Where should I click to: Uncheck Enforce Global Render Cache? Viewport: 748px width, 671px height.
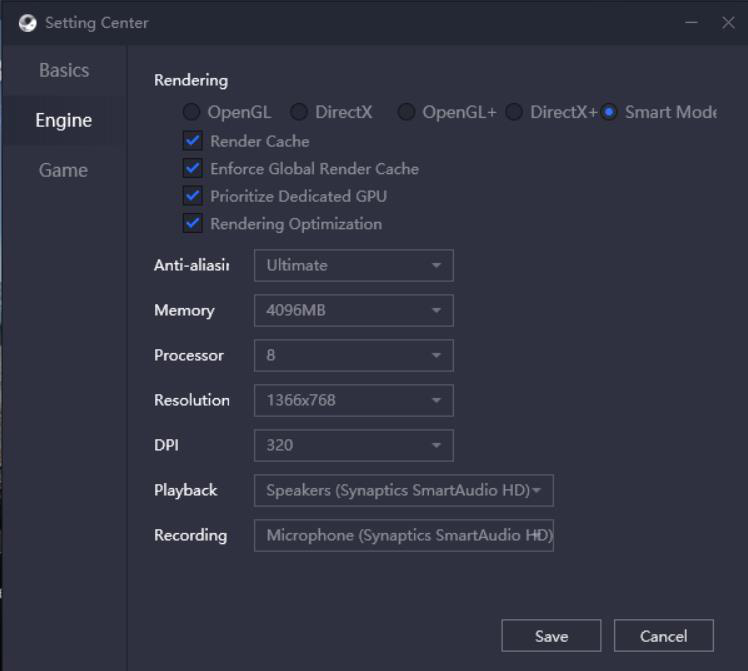[193, 169]
